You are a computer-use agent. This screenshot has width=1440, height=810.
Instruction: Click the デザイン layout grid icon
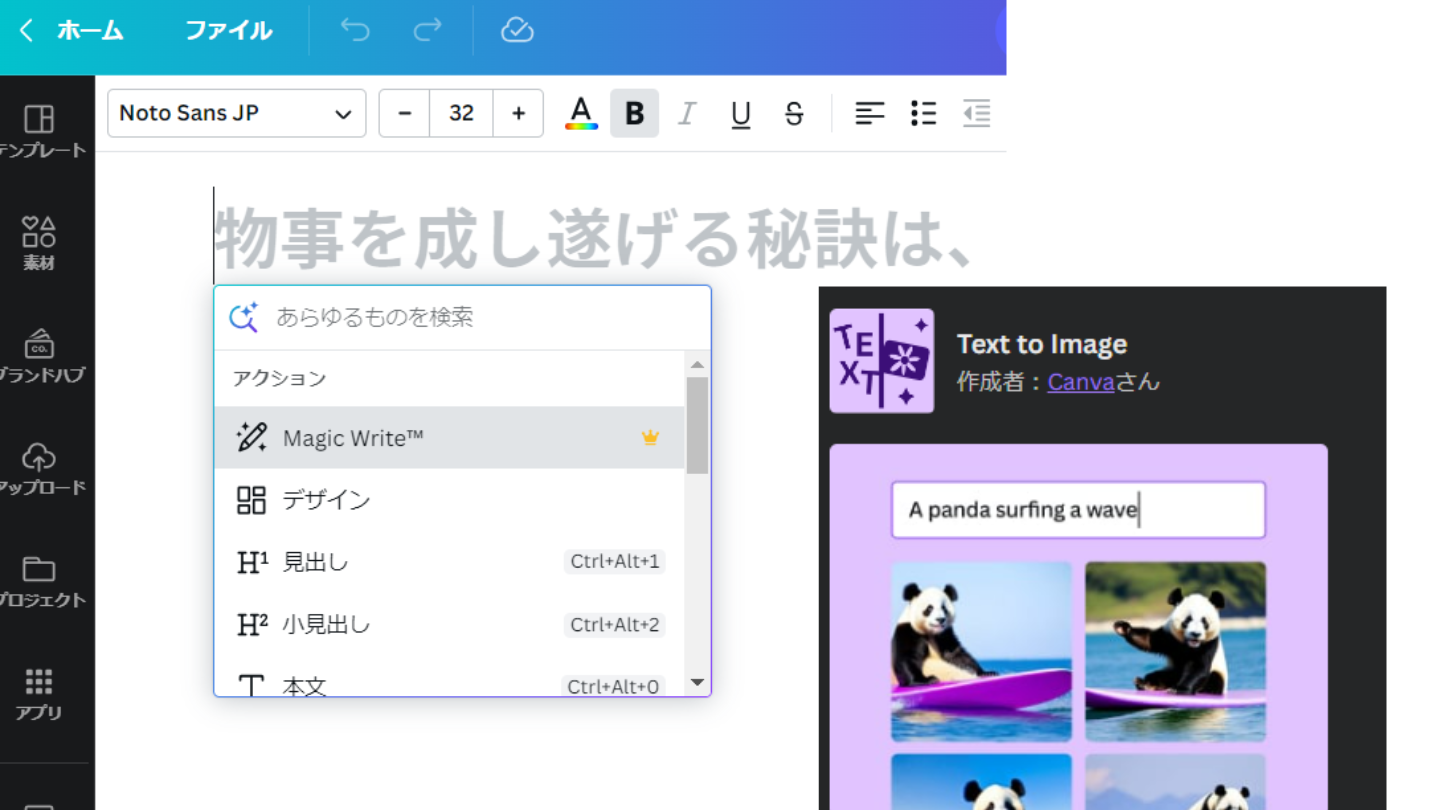251,500
